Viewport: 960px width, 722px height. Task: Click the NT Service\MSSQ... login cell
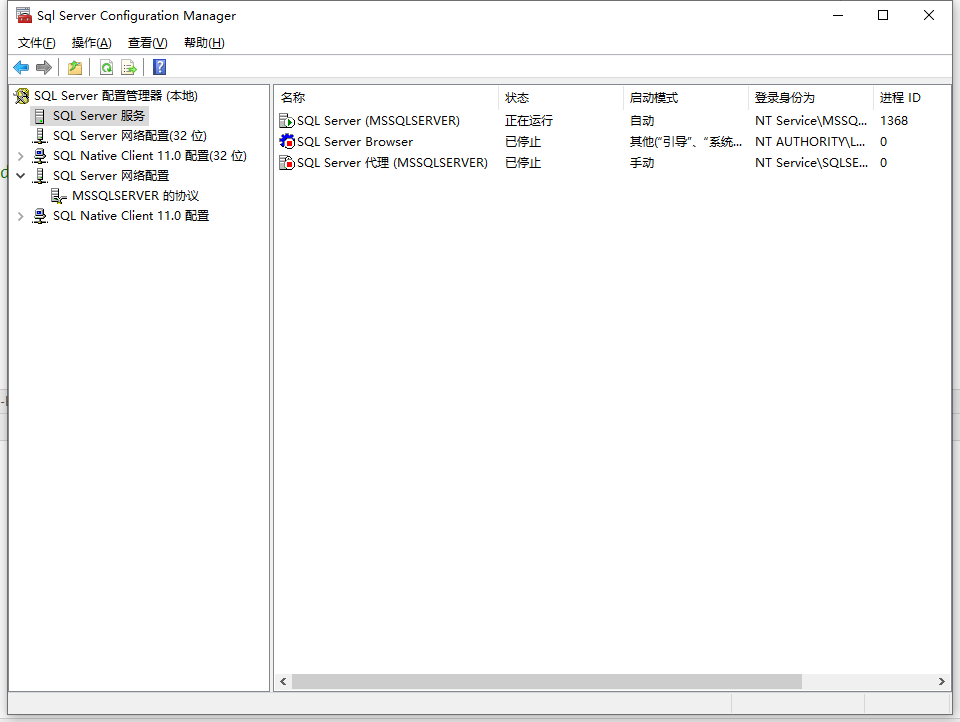[x=811, y=121]
